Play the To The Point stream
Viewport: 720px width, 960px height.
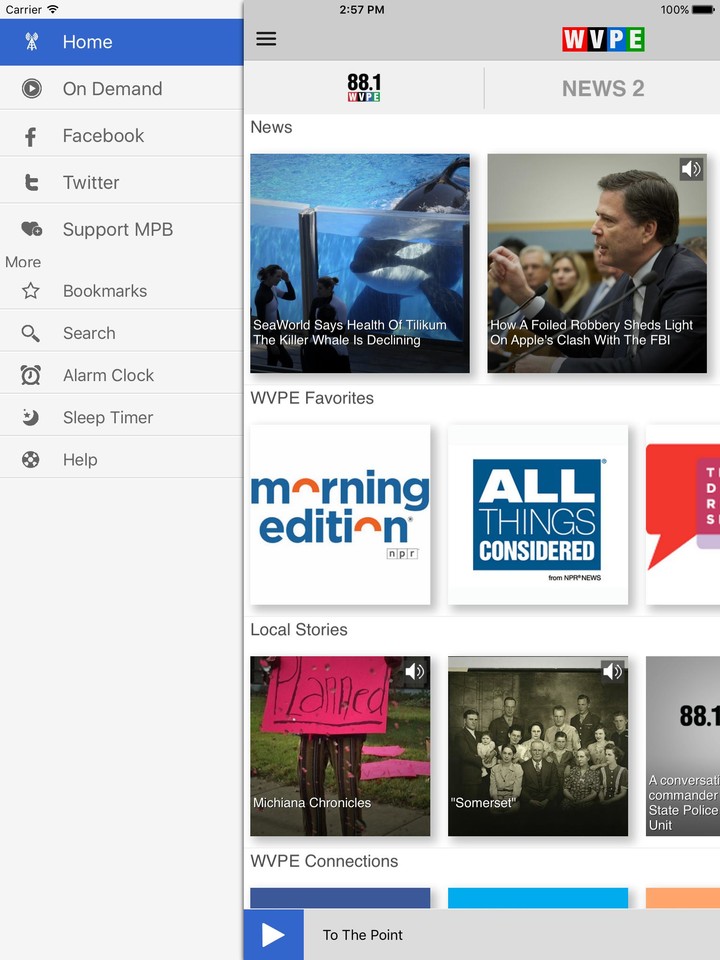(x=273, y=935)
